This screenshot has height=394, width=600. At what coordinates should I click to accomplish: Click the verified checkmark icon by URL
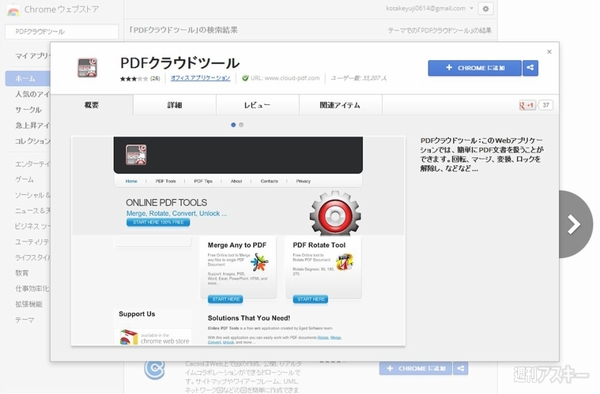(245, 78)
